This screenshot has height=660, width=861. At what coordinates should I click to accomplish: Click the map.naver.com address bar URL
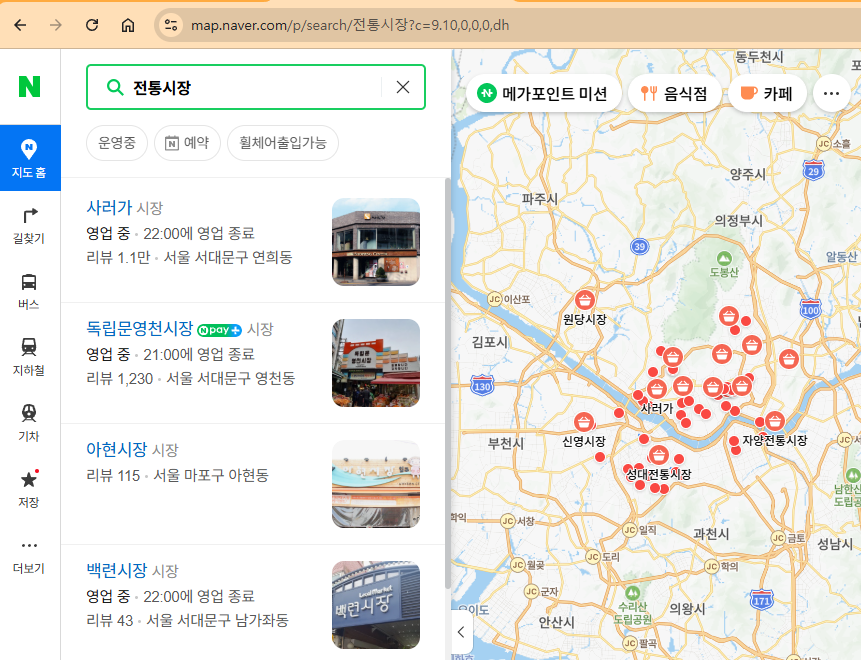pos(350,25)
